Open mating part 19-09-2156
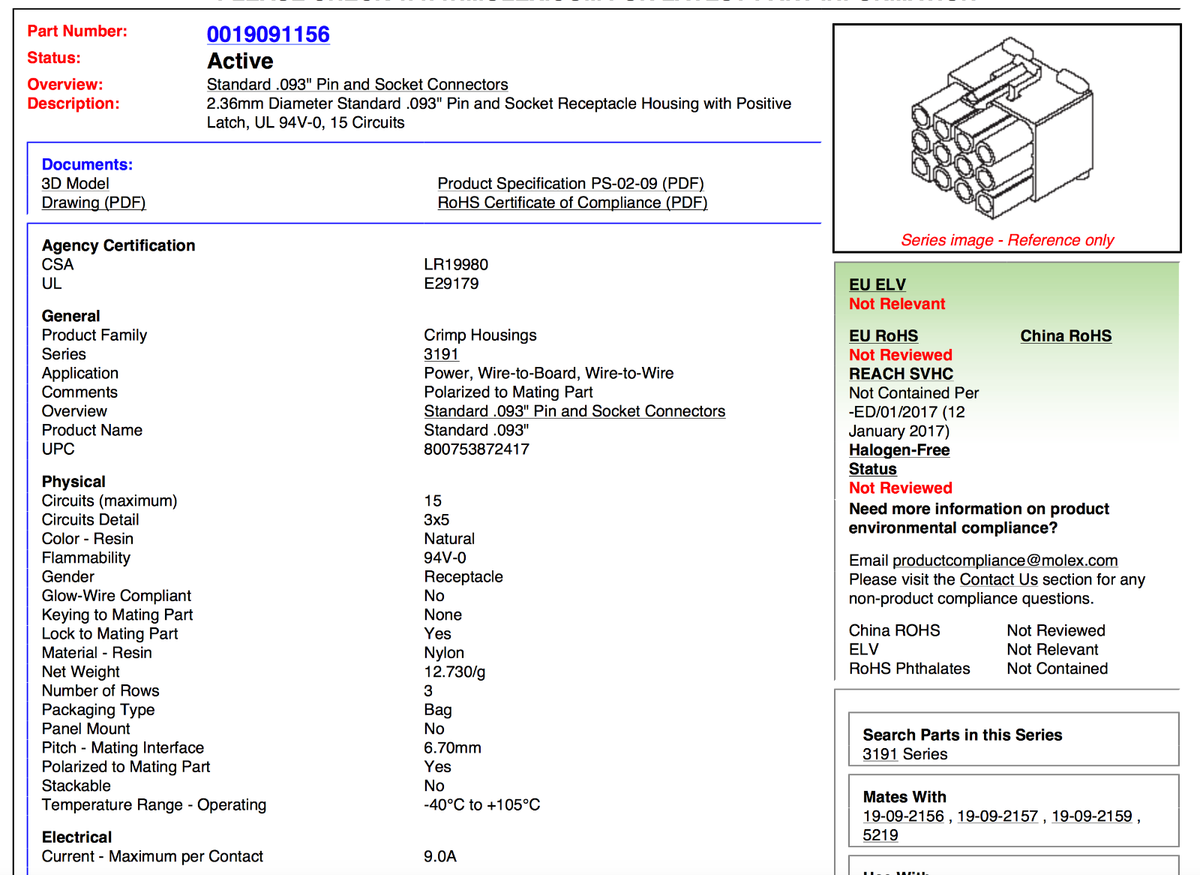Image resolution: width=1200 pixels, height=875 pixels. pyautogui.click(x=903, y=817)
